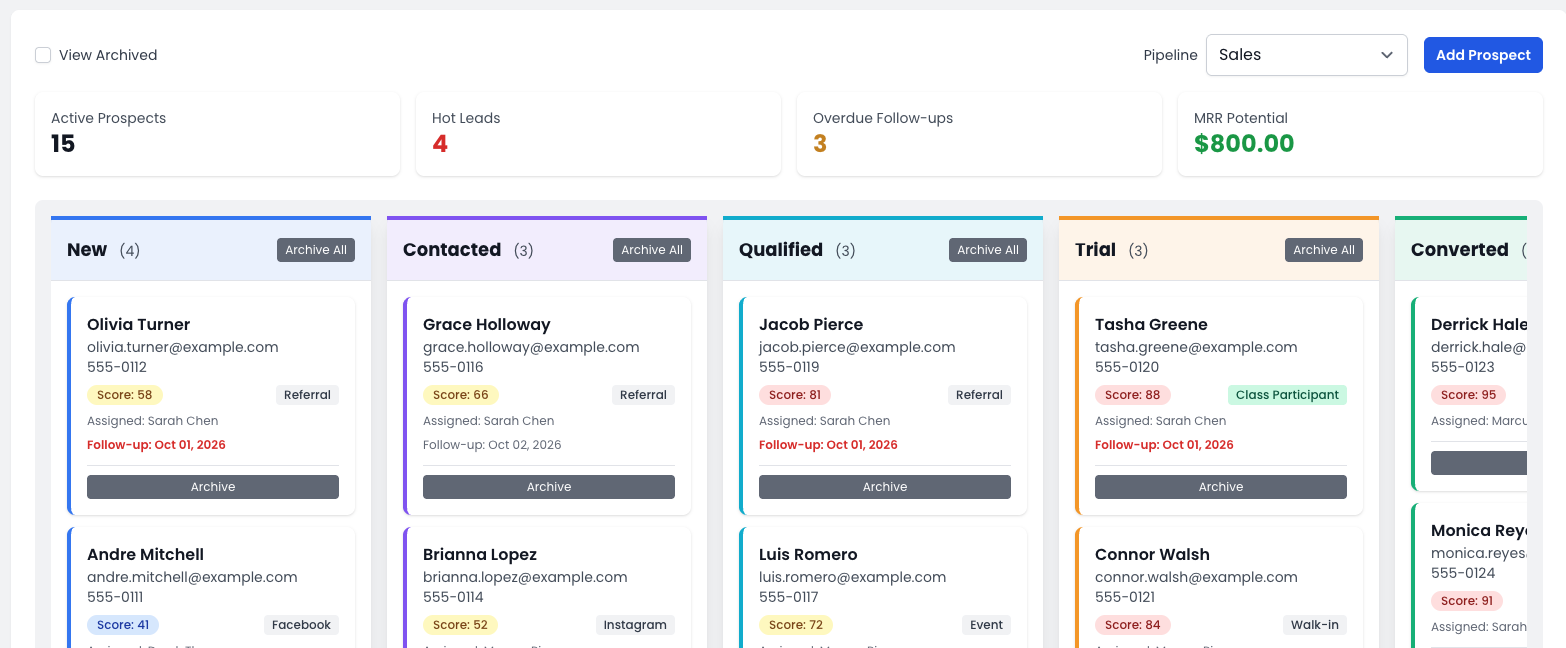Screen dimensions: 1566x648
Task: Archive the Jacob Pierce prospect card
Action: pyautogui.click(x=885, y=487)
